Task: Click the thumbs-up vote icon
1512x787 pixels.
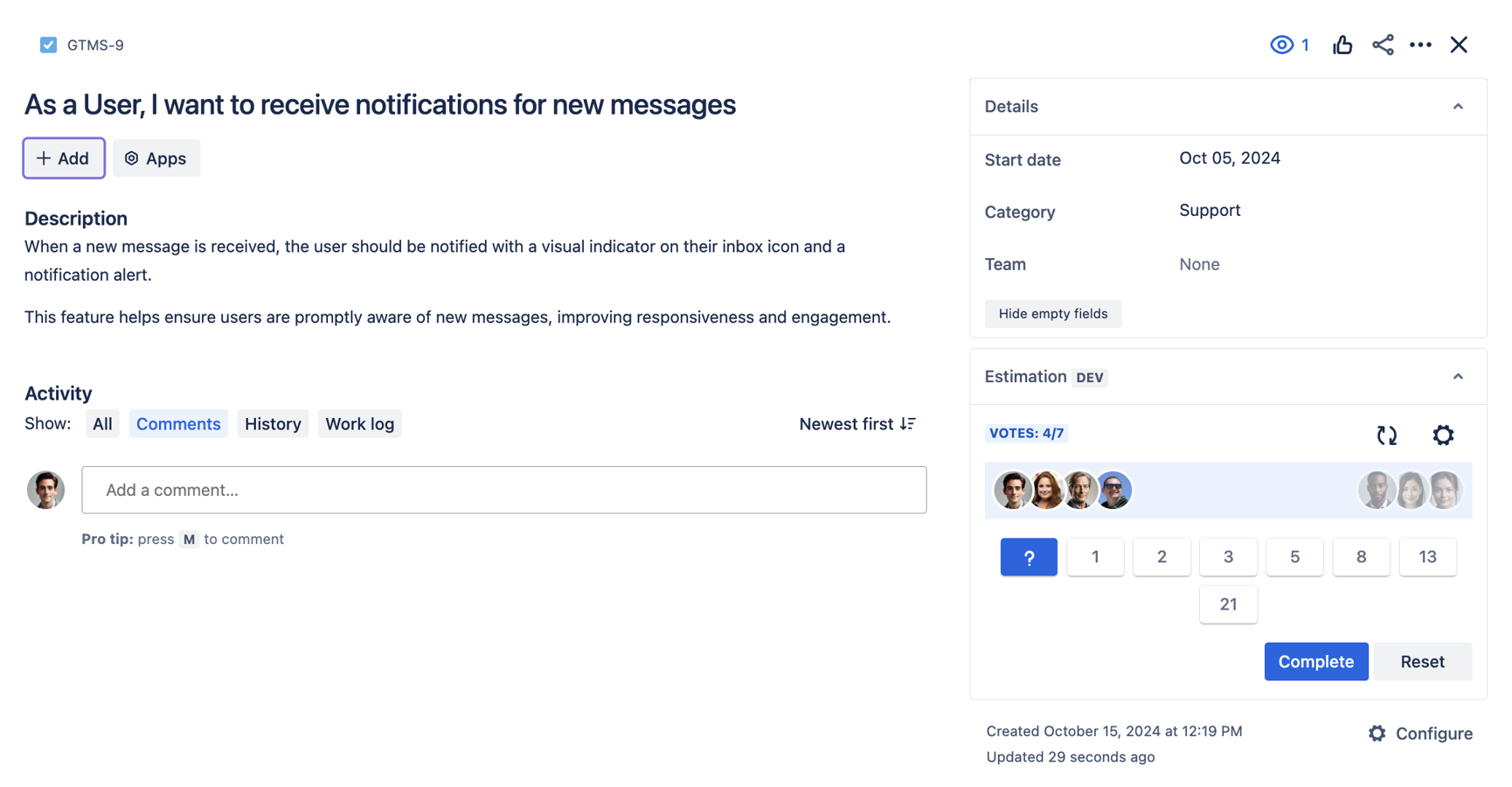Action: coord(1342,45)
